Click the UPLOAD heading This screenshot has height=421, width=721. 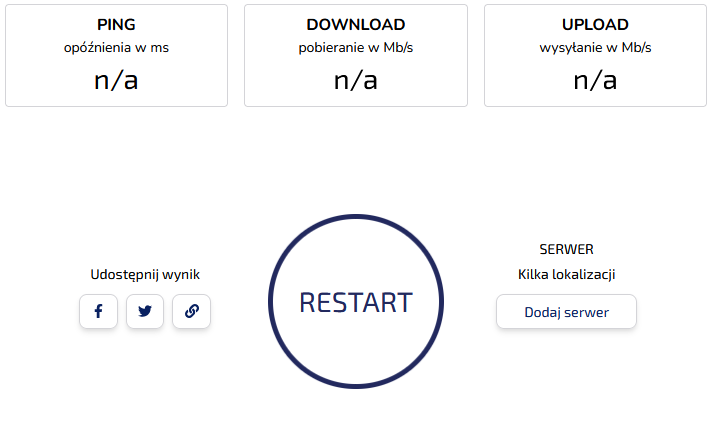595,24
